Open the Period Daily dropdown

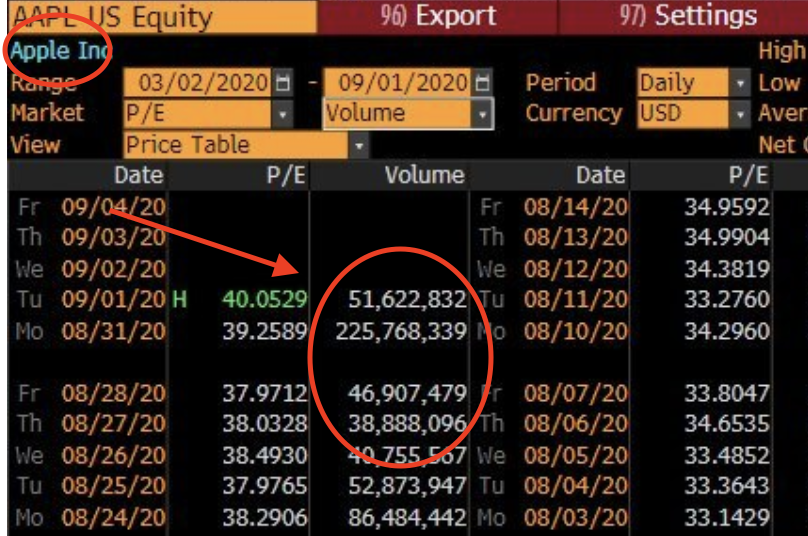(x=740, y=83)
